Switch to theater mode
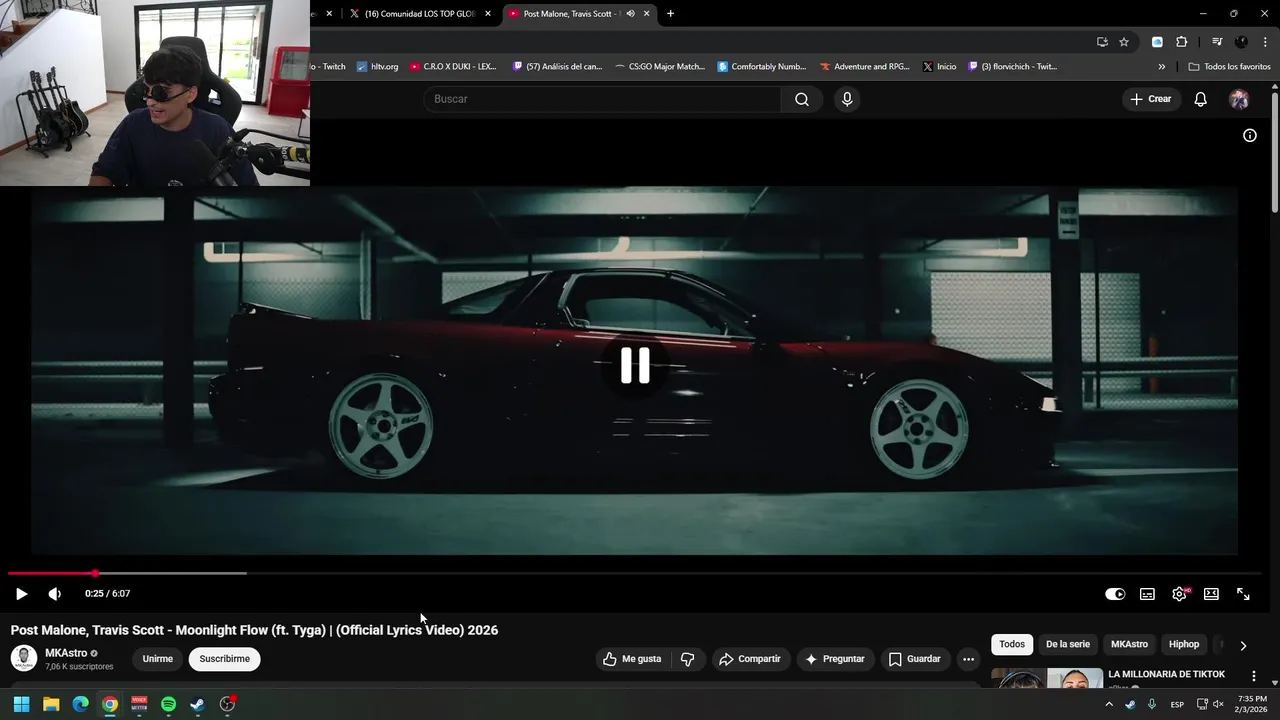 [x=1211, y=594]
